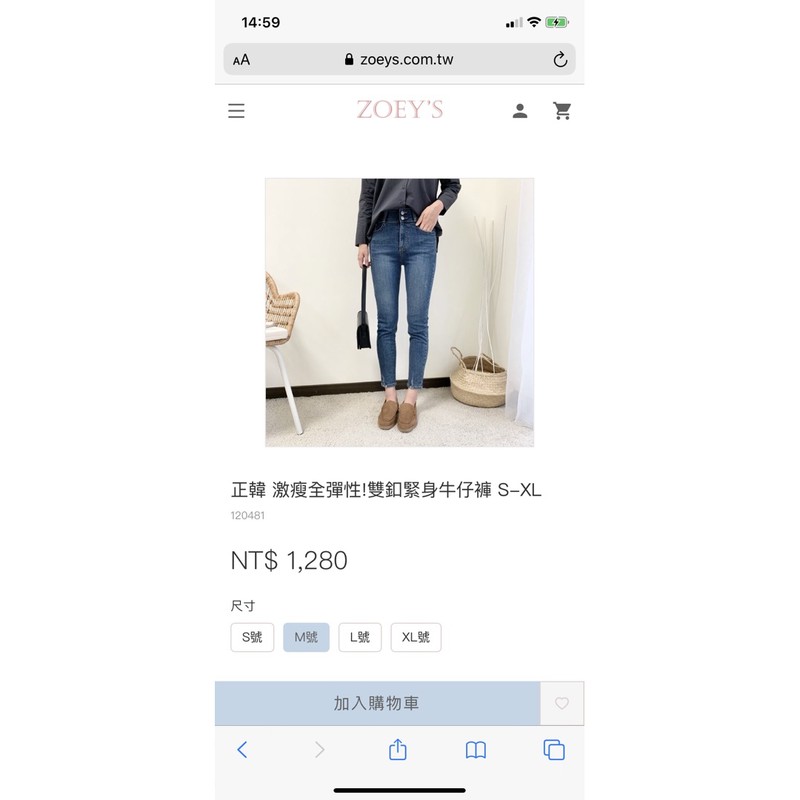Show all open tabs
The height and width of the screenshot is (800, 800).
pyautogui.click(x=554, y=749)
